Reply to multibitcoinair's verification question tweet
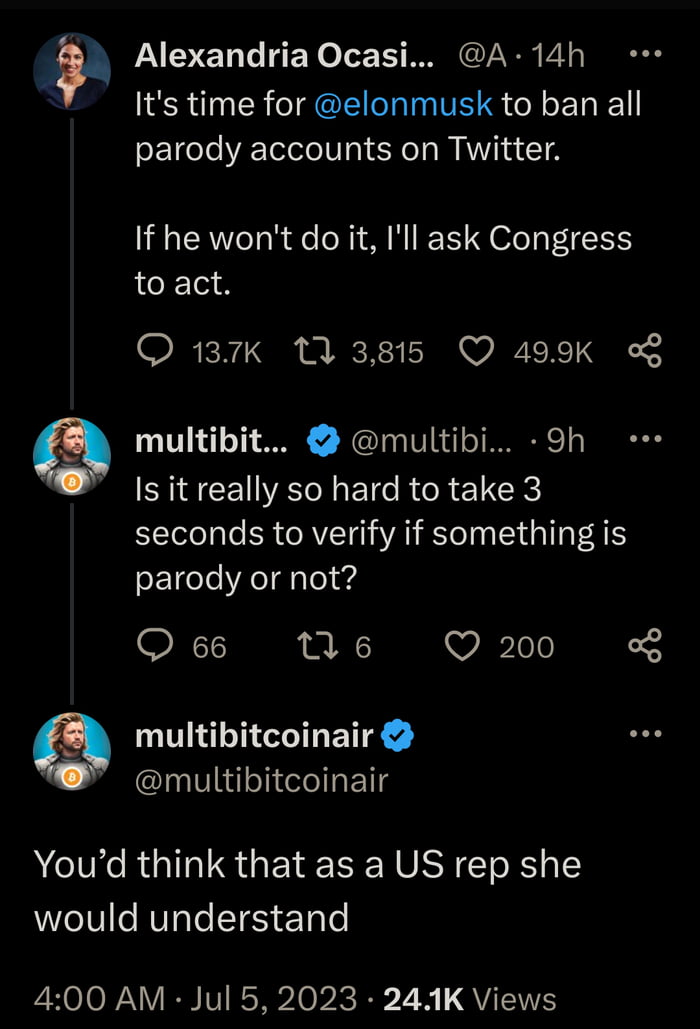The image size is (700, 1029). tap(157, 646)
